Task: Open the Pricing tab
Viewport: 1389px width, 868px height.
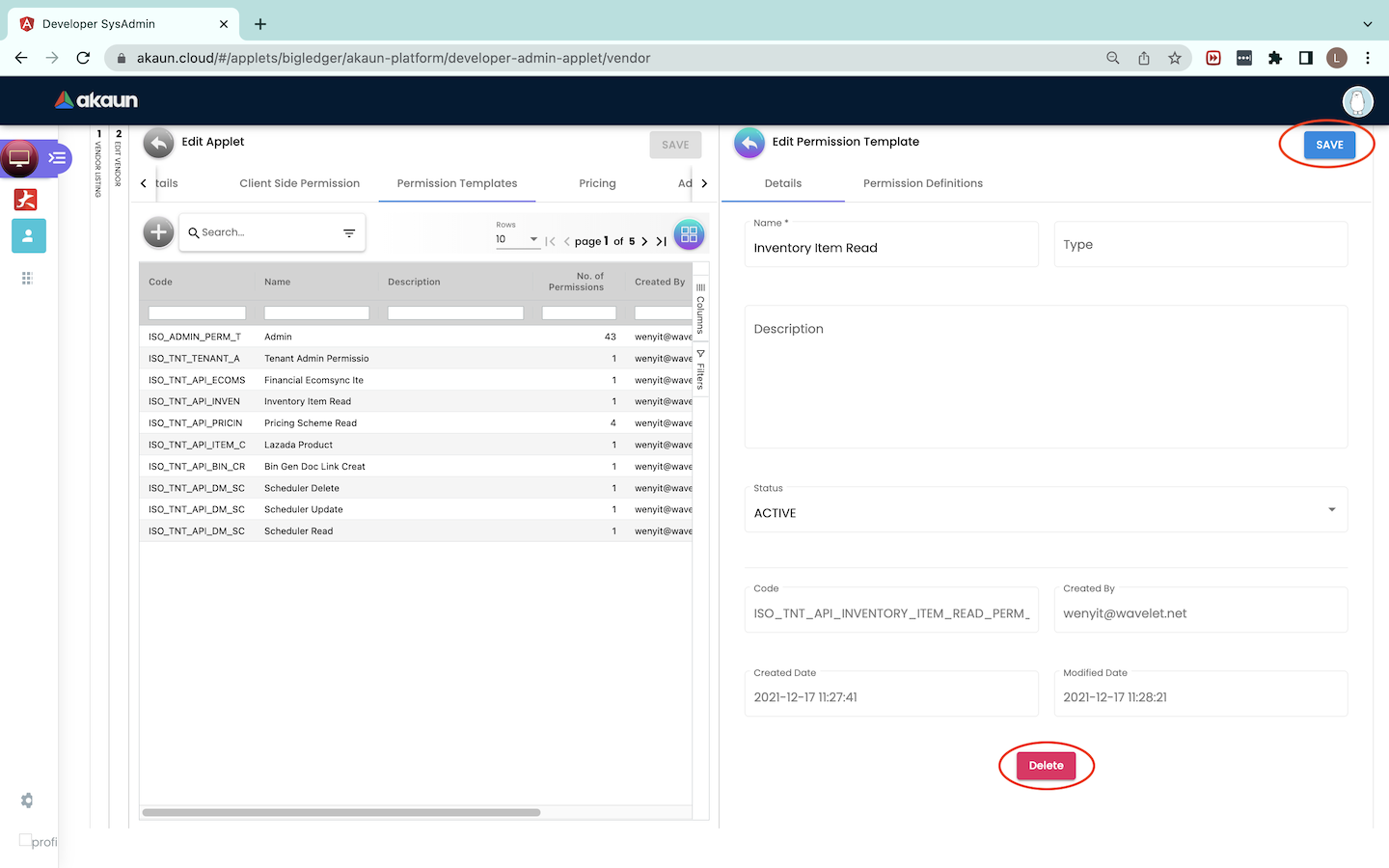Action: coord(597,183)
